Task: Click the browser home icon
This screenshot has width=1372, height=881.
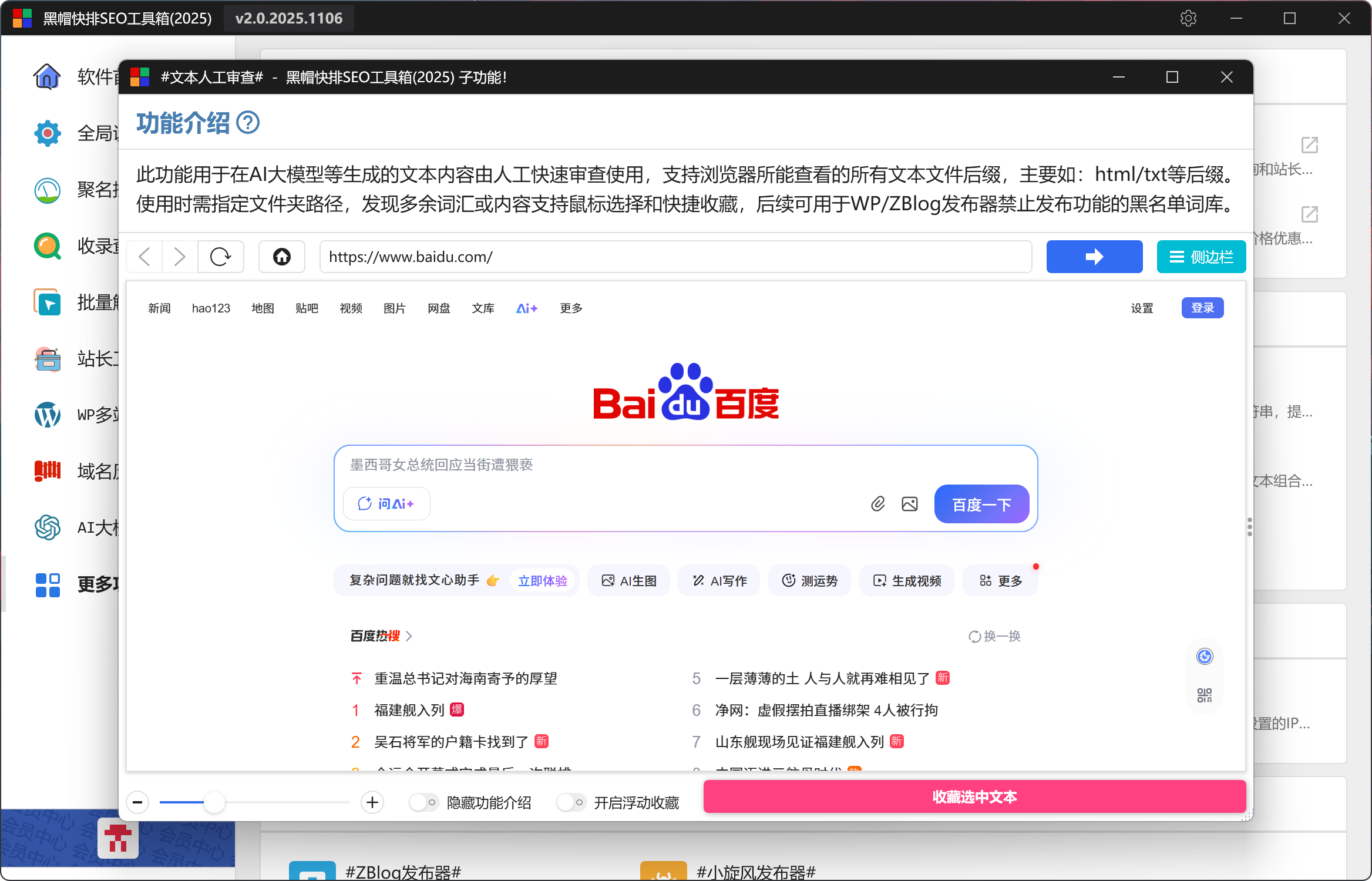Action: click(x=282, y=257)
